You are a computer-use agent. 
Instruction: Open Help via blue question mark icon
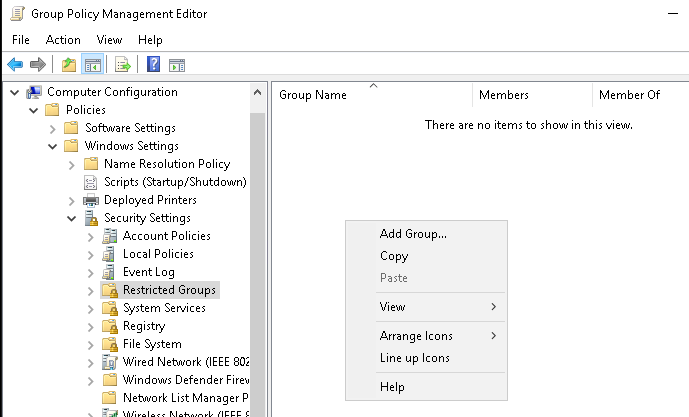(153, 65)
